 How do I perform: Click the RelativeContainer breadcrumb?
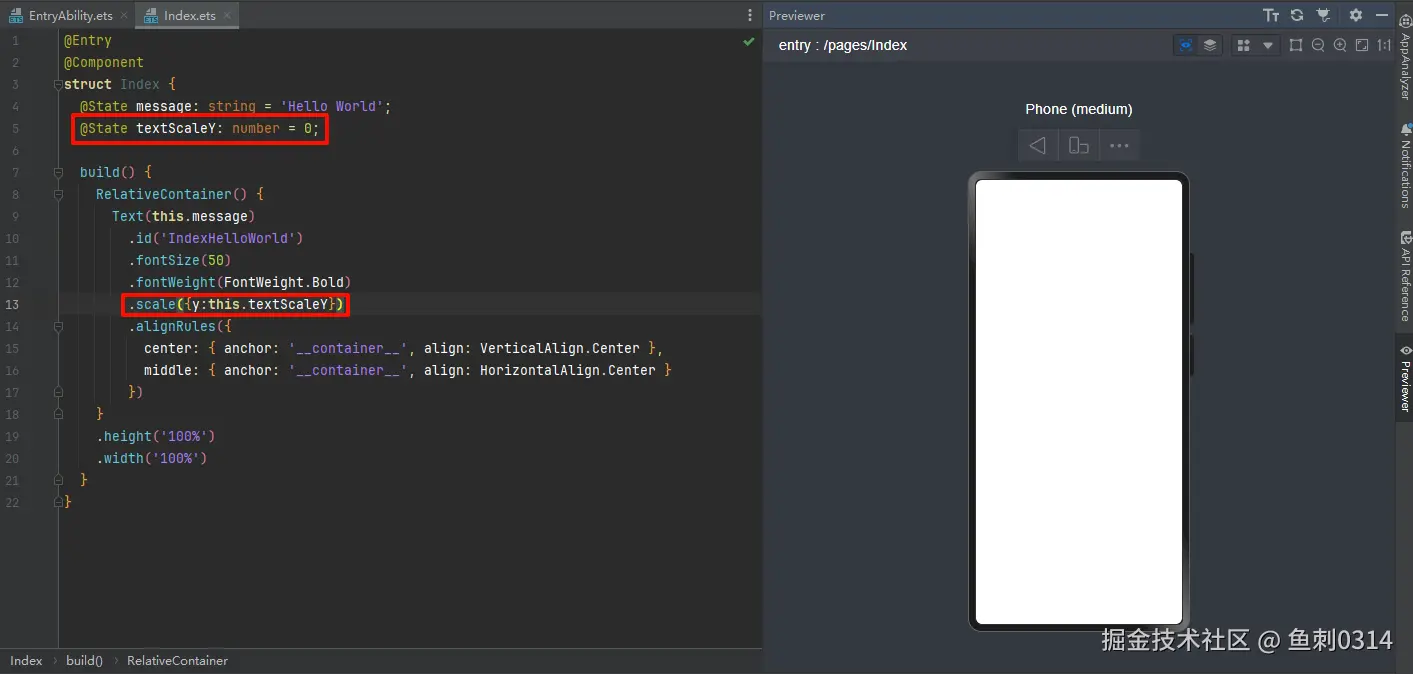pyautogui.click(x=177, y=661)
